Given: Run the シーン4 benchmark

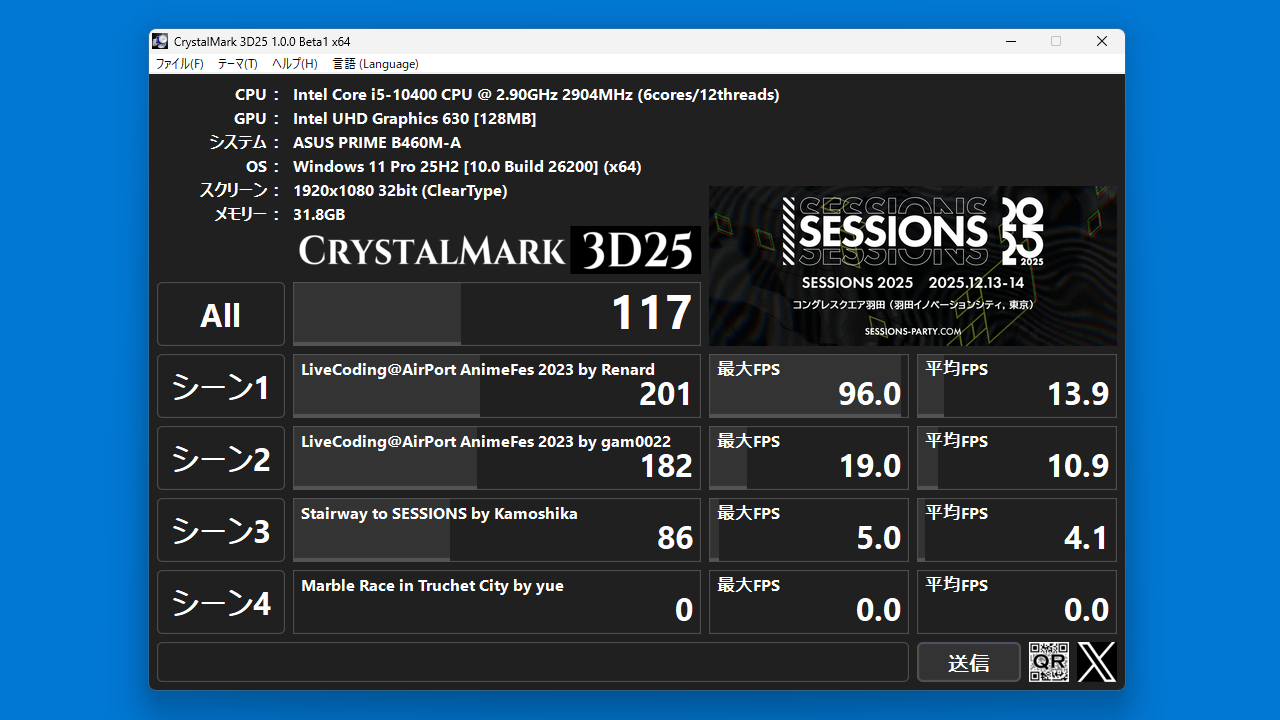Looking at the screenshot, I should click(x=220, y=601).
